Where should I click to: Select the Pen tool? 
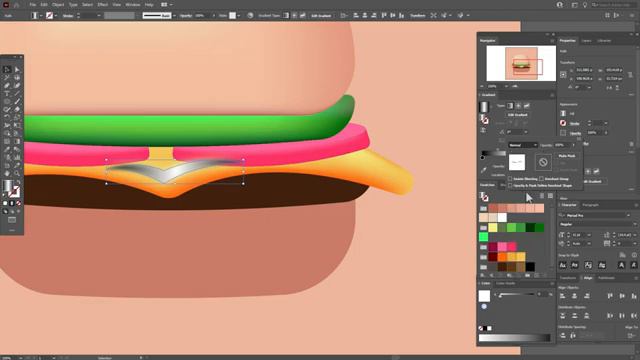pyautogui.click(x=7, y=86)
